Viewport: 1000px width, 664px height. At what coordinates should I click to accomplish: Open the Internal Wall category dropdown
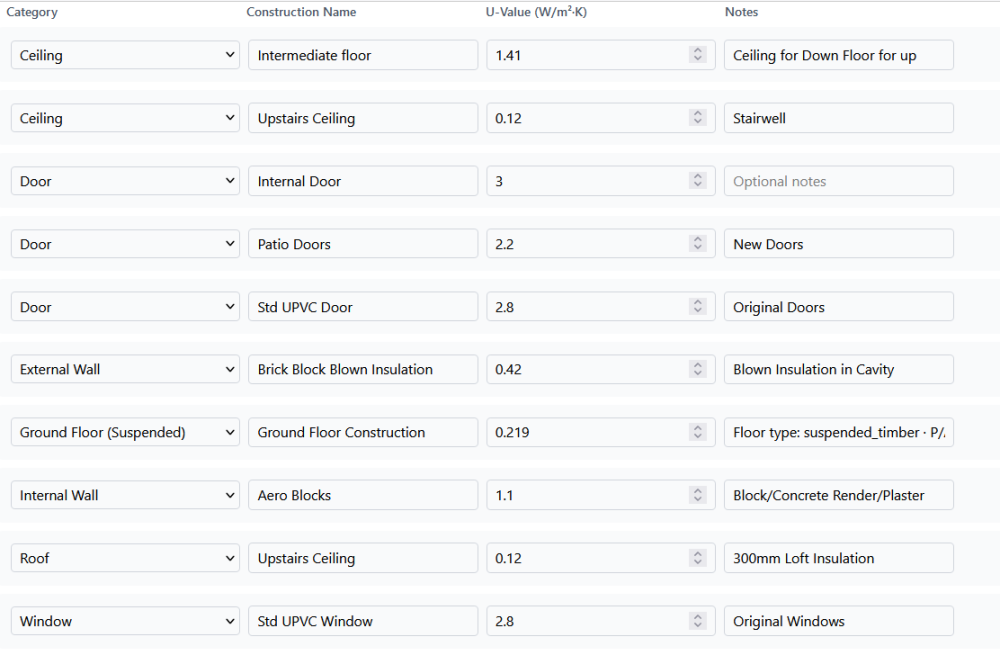pos(125,496)
